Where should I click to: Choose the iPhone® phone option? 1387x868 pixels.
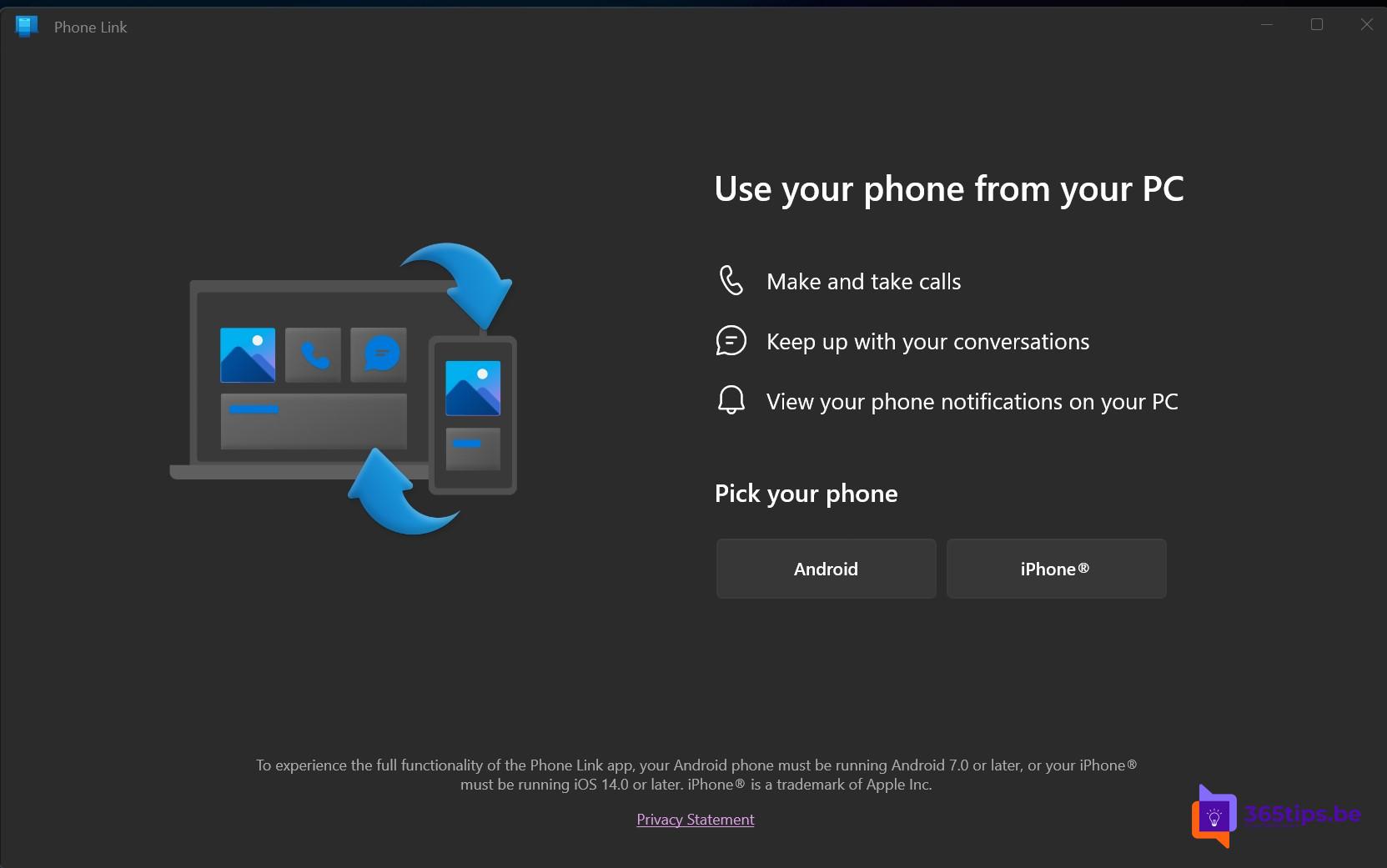coord(1056,569)
